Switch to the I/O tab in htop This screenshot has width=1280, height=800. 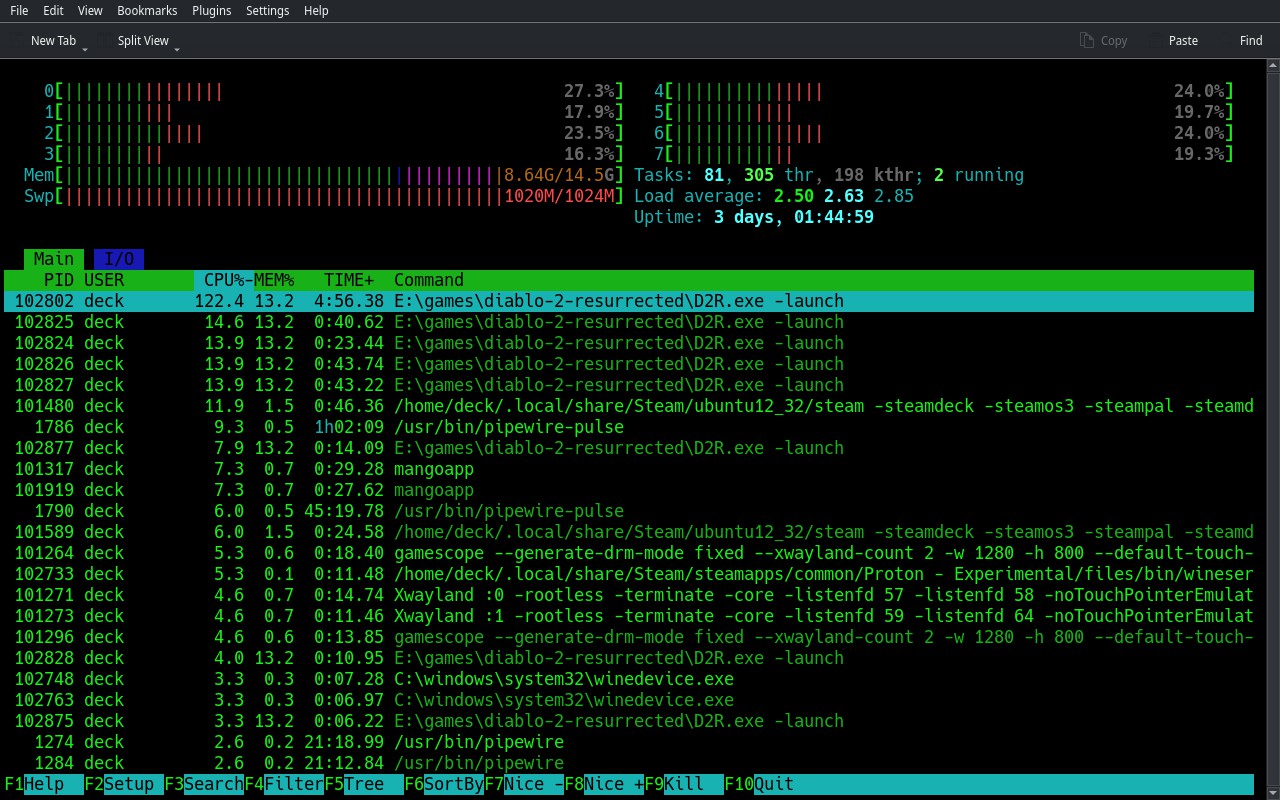pyautogui.click(x=119, y=259)
